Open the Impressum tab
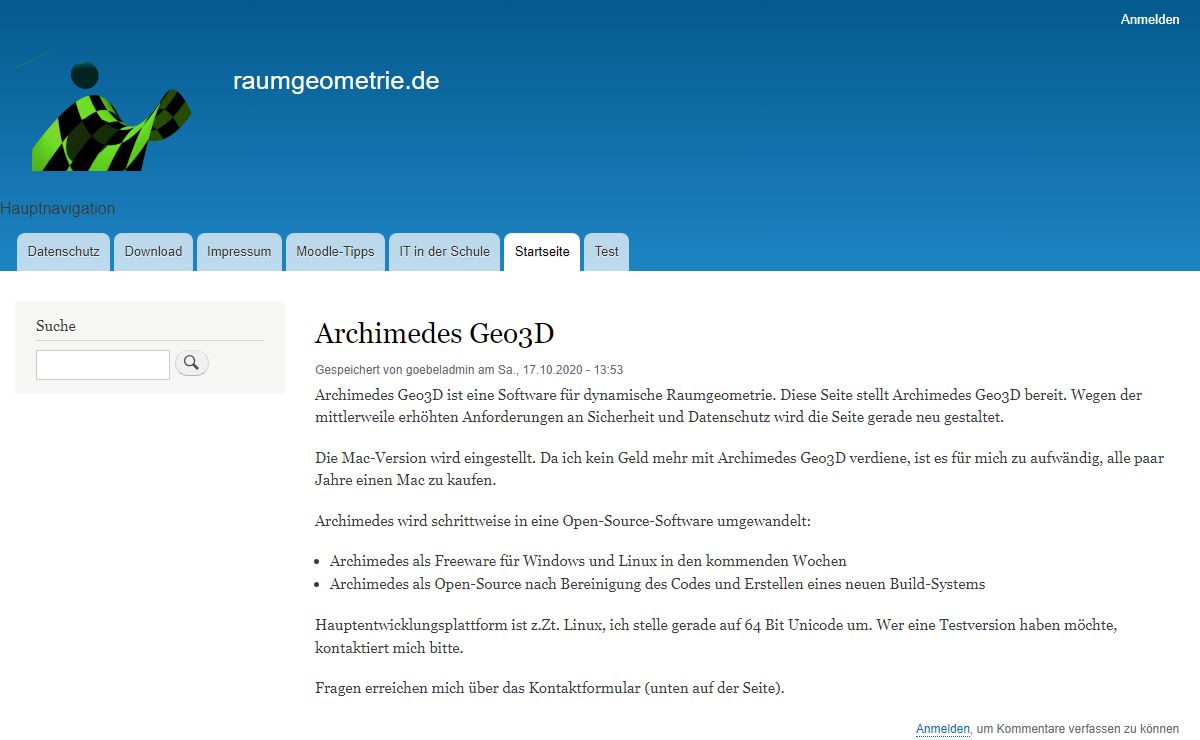 239,252
